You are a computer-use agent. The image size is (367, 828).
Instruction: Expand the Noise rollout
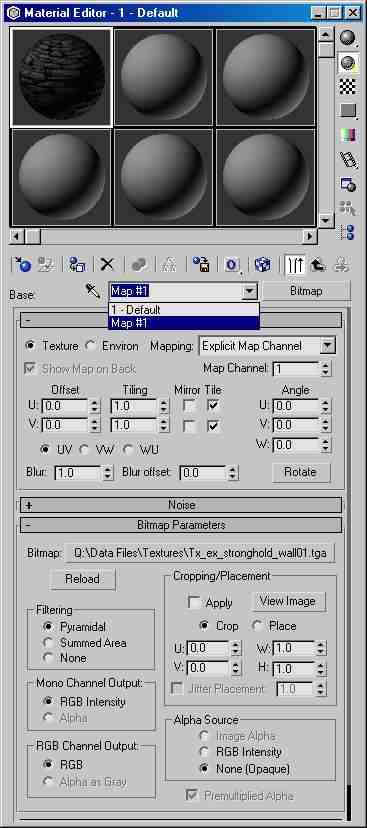click(181, 505)
